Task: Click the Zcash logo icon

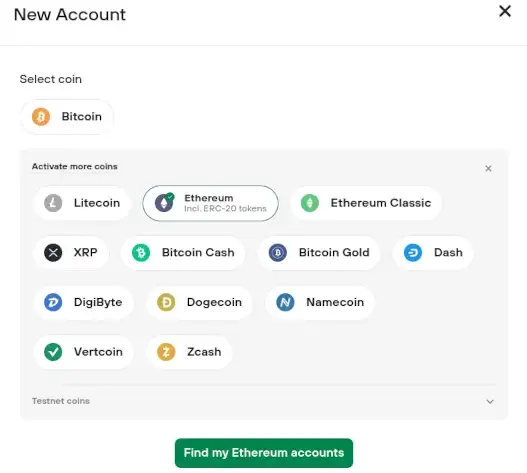Action: pos(166,352)
